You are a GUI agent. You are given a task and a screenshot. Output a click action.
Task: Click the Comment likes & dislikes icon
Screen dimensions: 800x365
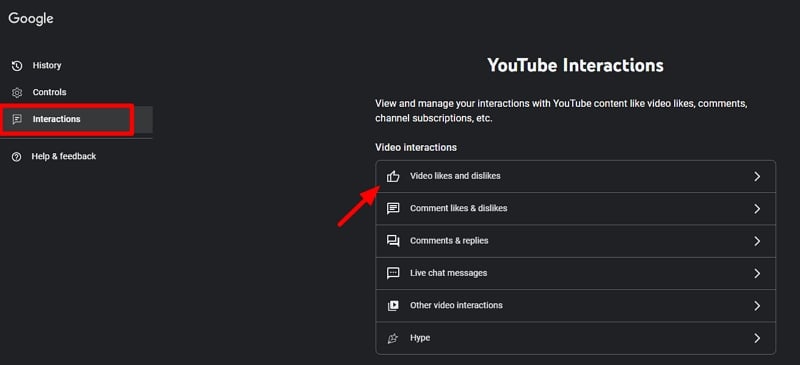[x=393, y=208]
